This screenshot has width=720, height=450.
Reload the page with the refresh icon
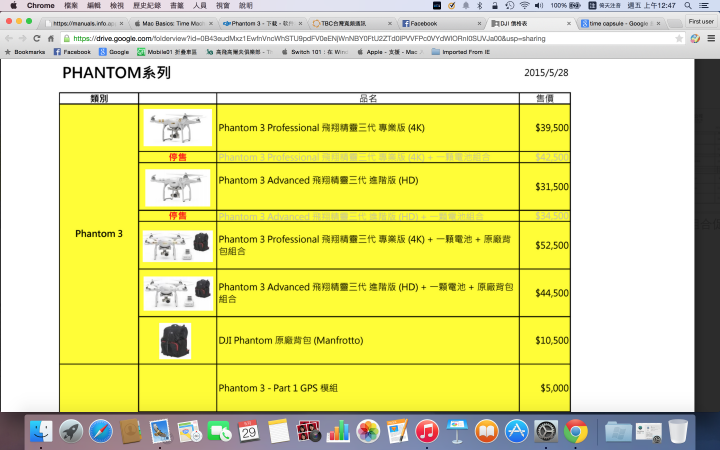point(37,39)
